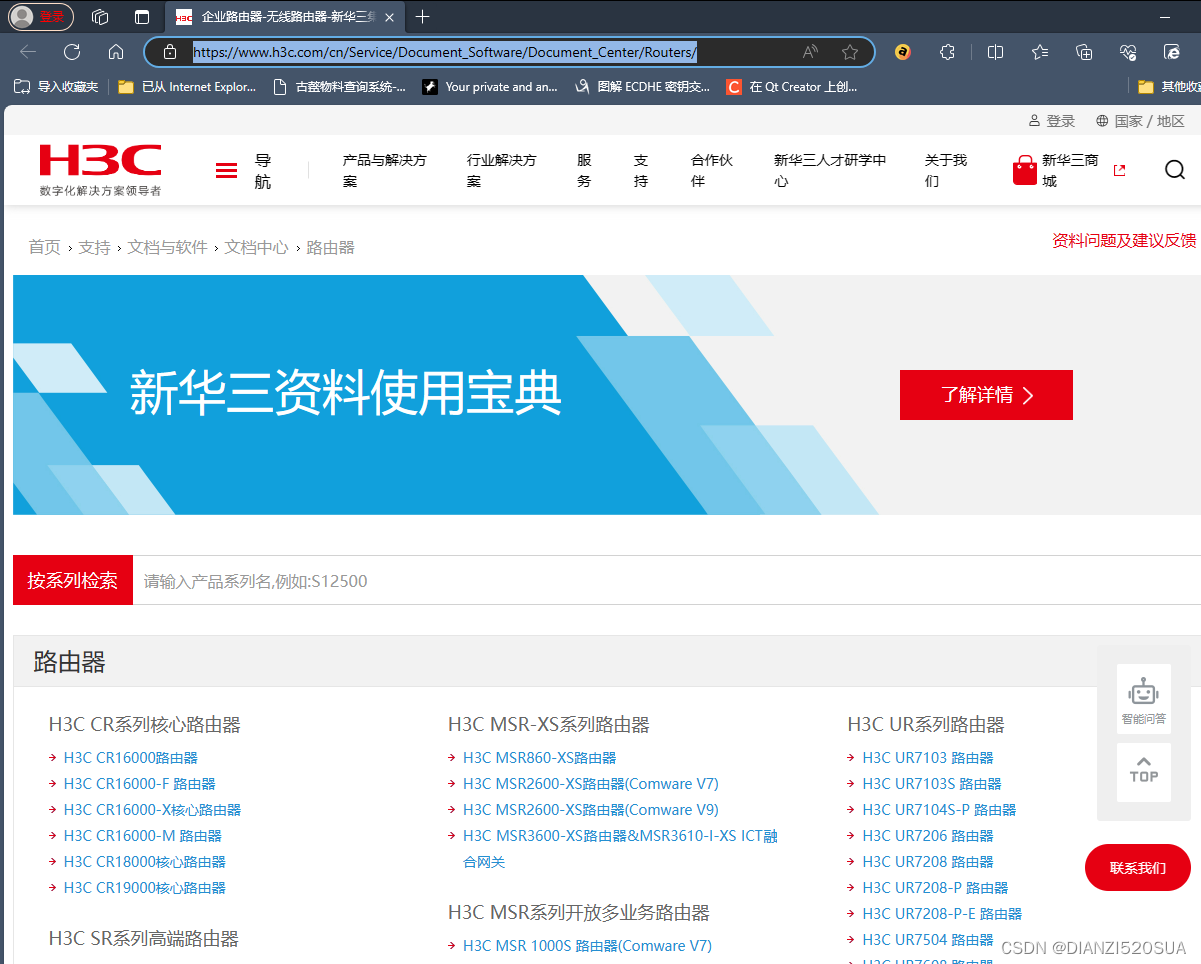Image resolution: width=1201 pixels, height=964 pixels.
Task: Open the workspaces icon in title bar
Action: pyautogui.click(x=100, y=17)
